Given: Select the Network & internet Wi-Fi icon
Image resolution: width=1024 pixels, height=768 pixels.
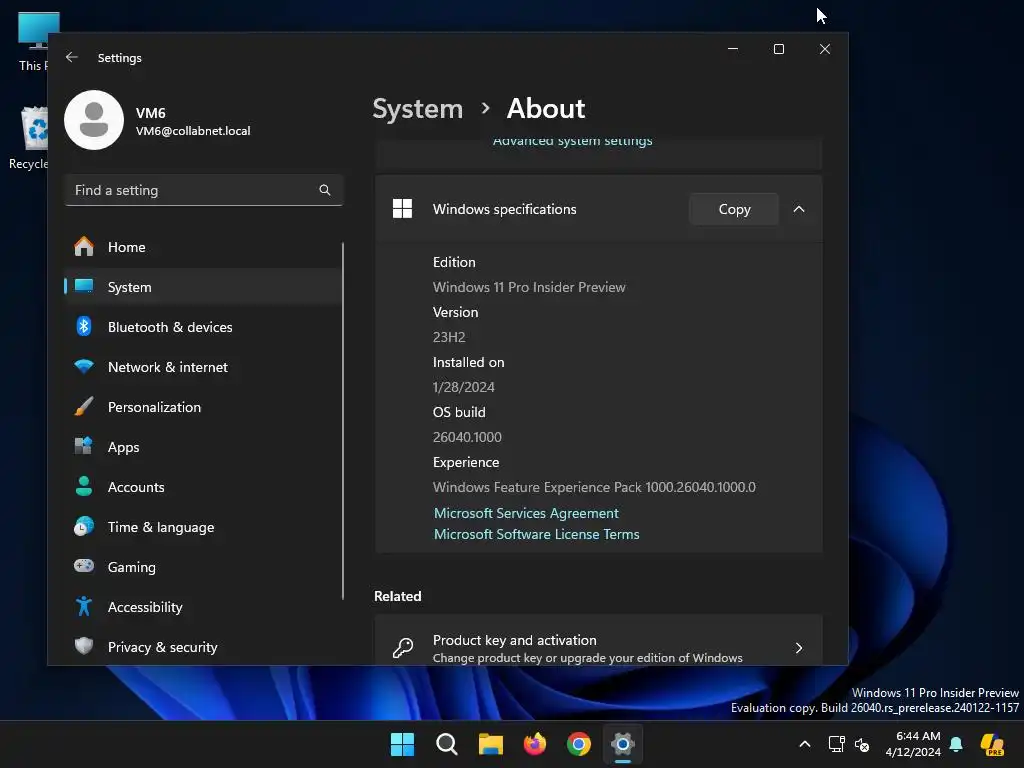Looking at the screenshot, I should pyautogui.click(x=84, y=366).
